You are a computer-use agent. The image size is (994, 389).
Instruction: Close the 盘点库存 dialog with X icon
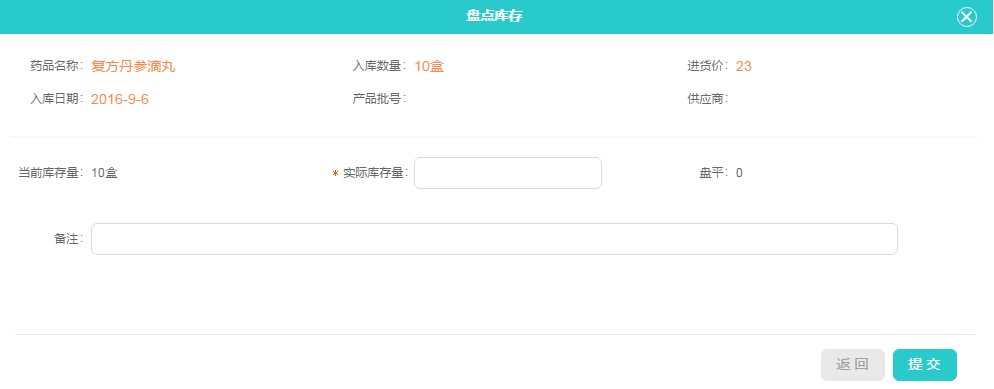pyautogui.click(x=966, y=17)
